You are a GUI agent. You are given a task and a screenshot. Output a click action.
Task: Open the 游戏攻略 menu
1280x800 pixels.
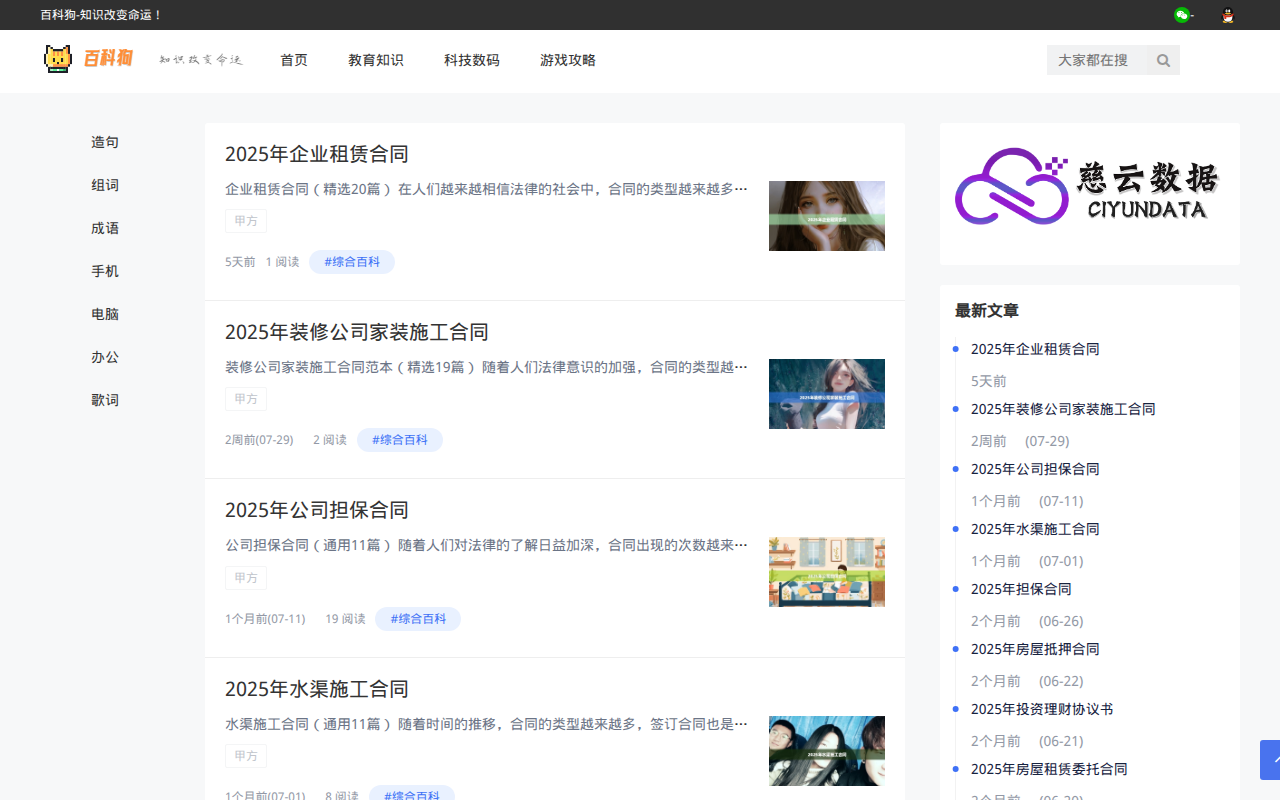[568, 60]
